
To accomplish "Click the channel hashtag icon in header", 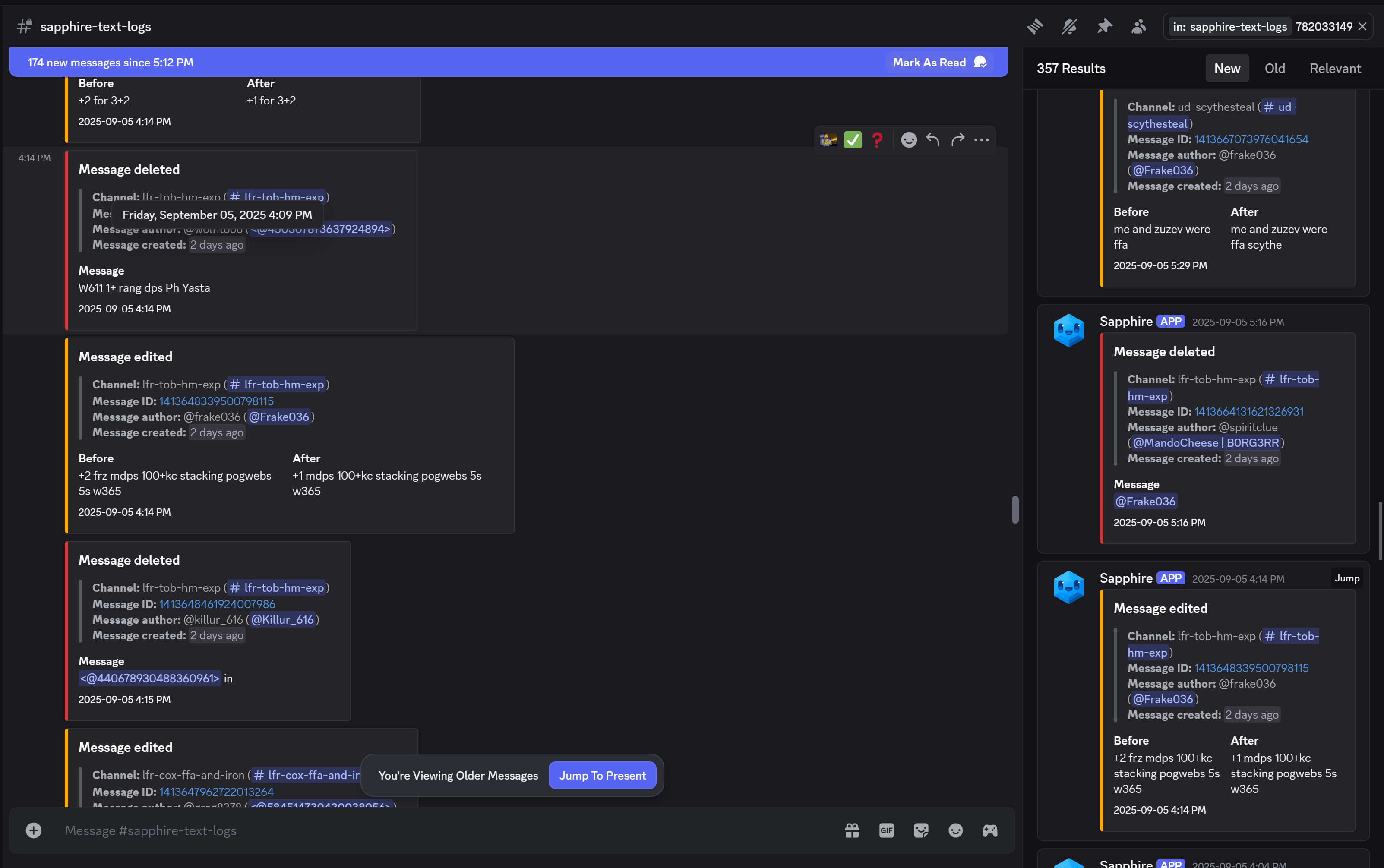I will tap(24, 26).
